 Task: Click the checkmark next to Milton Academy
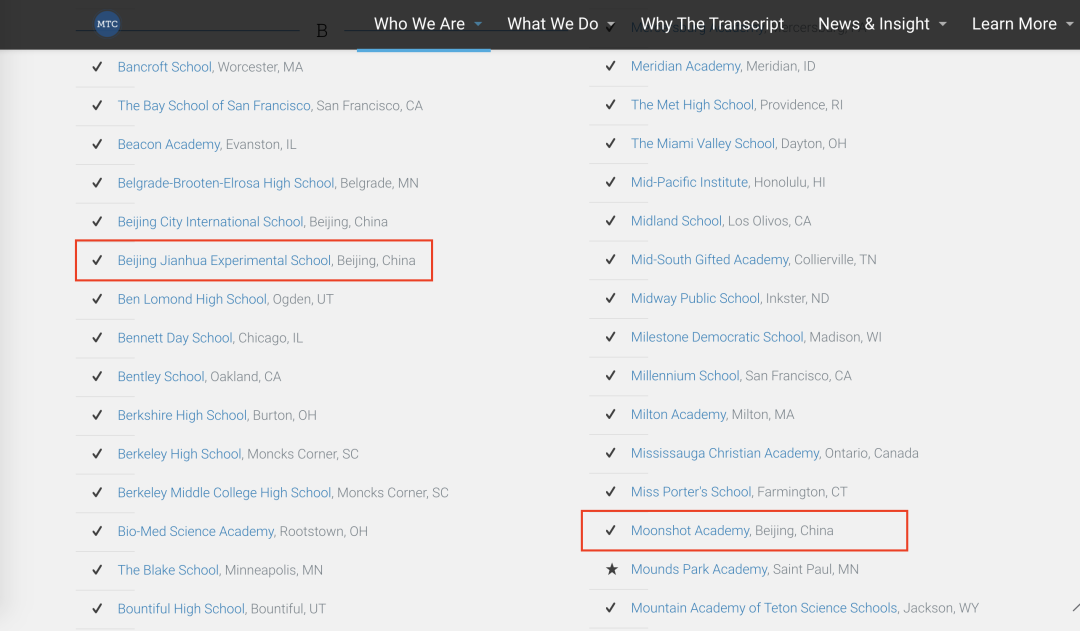[611, 414]
